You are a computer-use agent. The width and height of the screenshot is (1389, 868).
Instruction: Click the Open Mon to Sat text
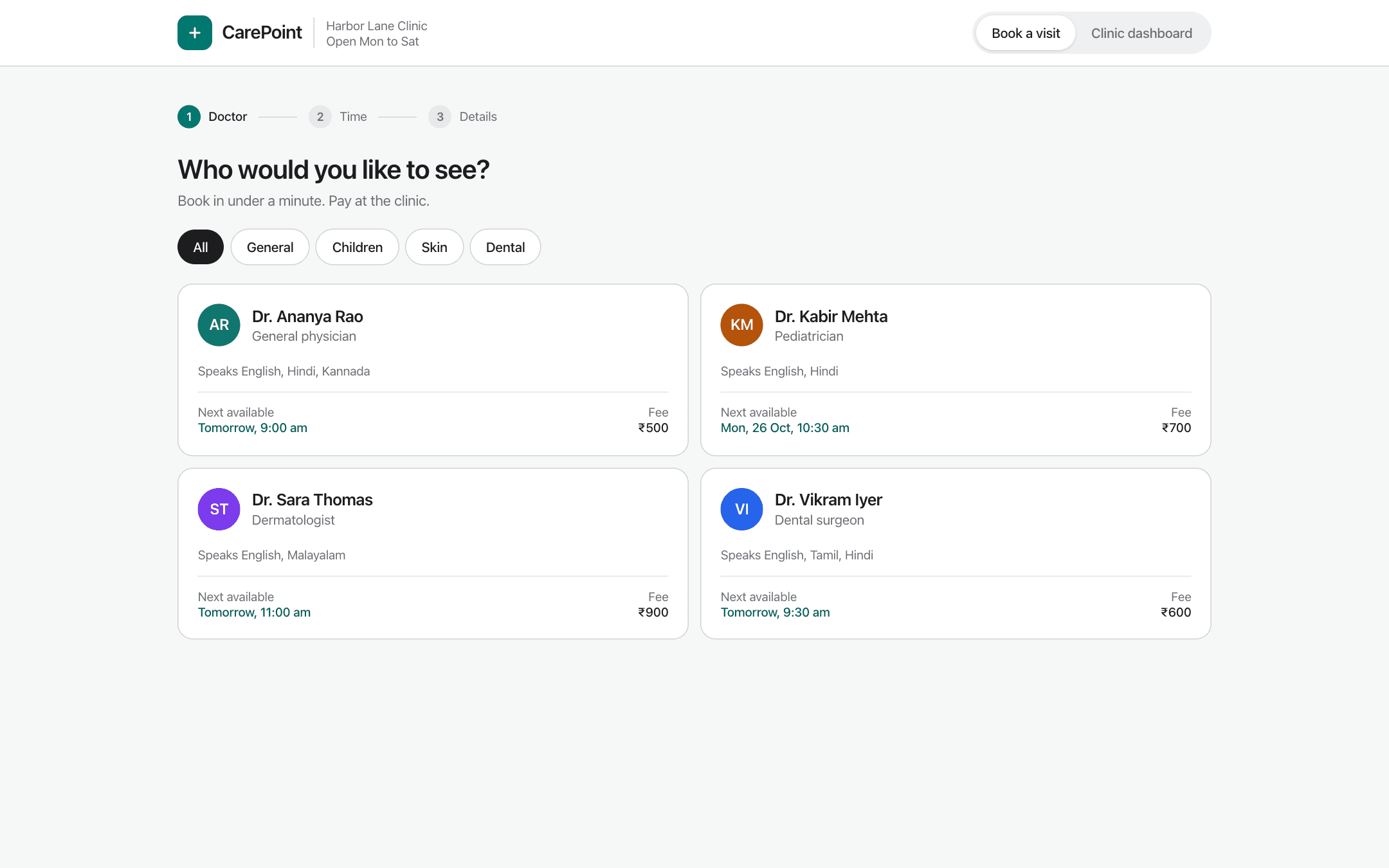click(372, 41)
